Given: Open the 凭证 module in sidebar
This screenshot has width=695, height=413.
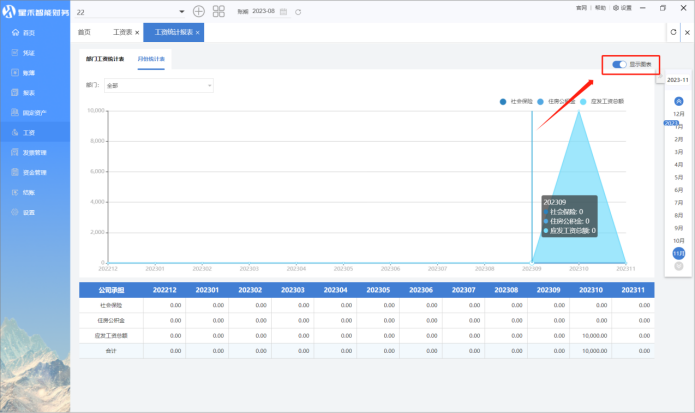Looking at the screenshot, I should 28,53.
